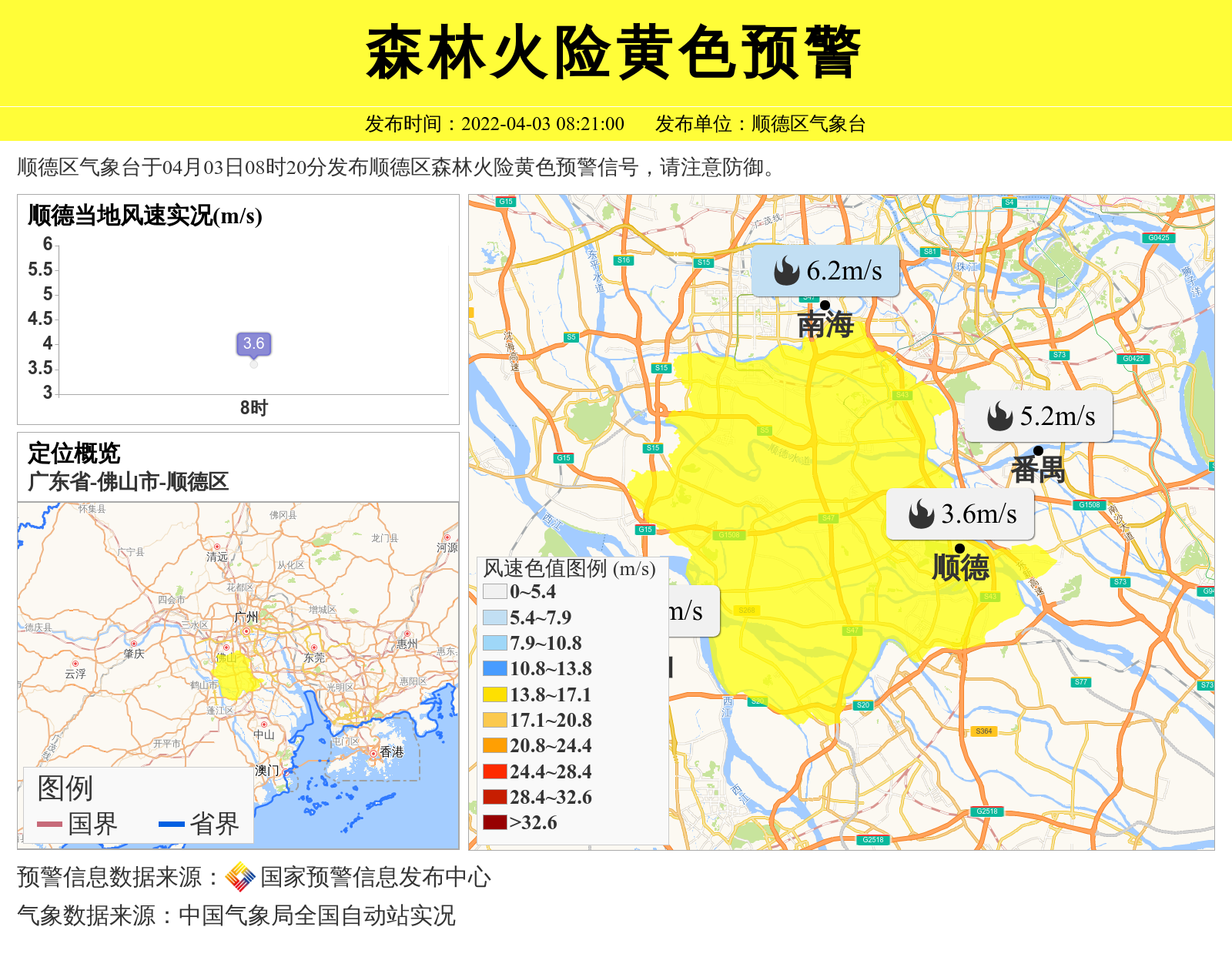Click the 广州 label on overview map
This screenshot has height=967, width=1232.
[x=246, y=617]
